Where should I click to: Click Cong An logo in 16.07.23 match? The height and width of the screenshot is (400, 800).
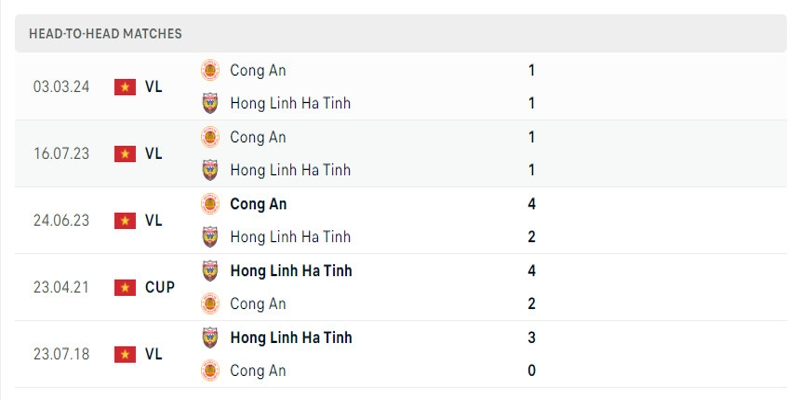(x=210, y=137)
